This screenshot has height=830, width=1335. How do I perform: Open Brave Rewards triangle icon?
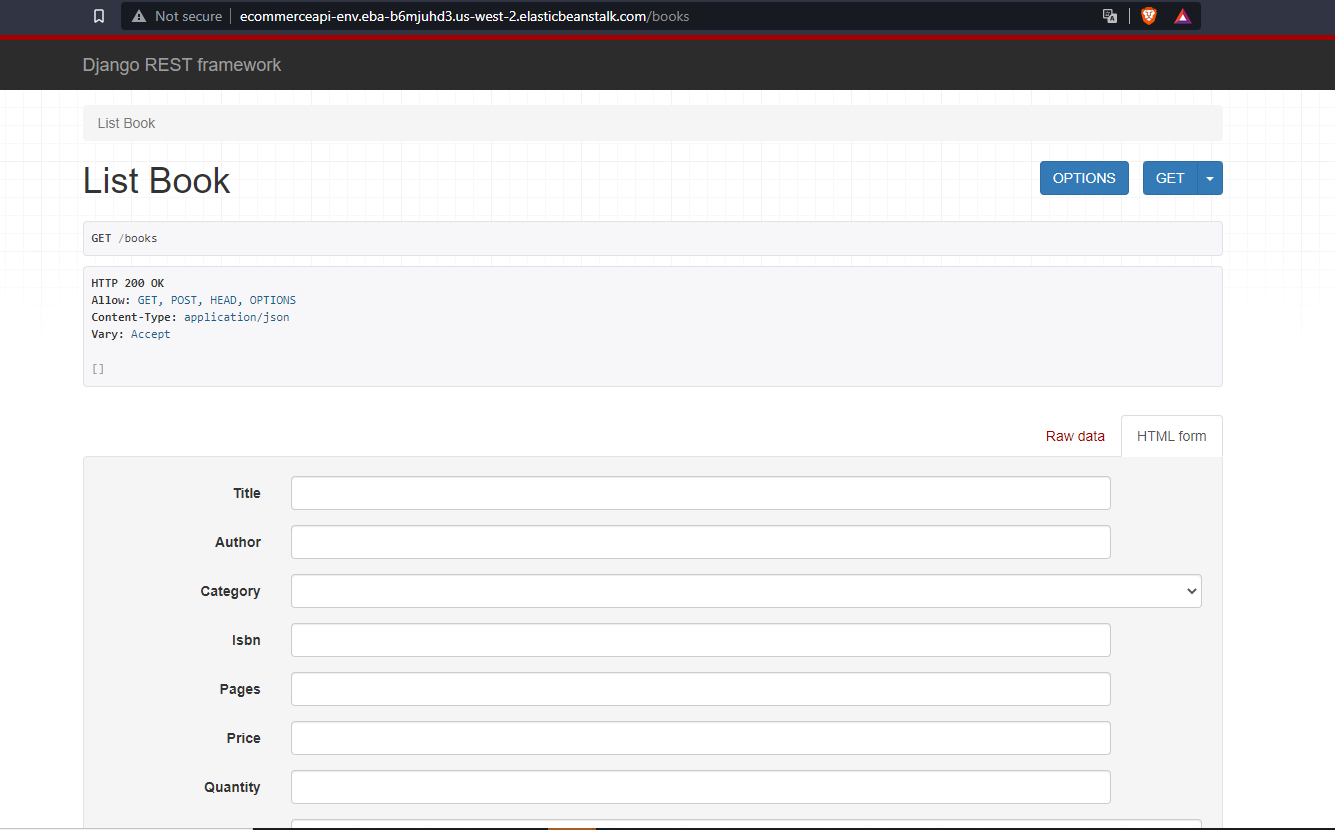[1182, 16]
